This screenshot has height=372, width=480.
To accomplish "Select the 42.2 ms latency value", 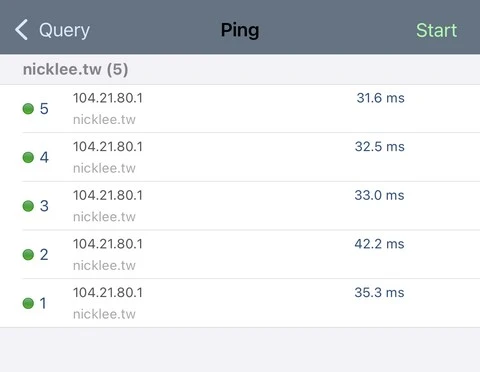I will [379, 244].
